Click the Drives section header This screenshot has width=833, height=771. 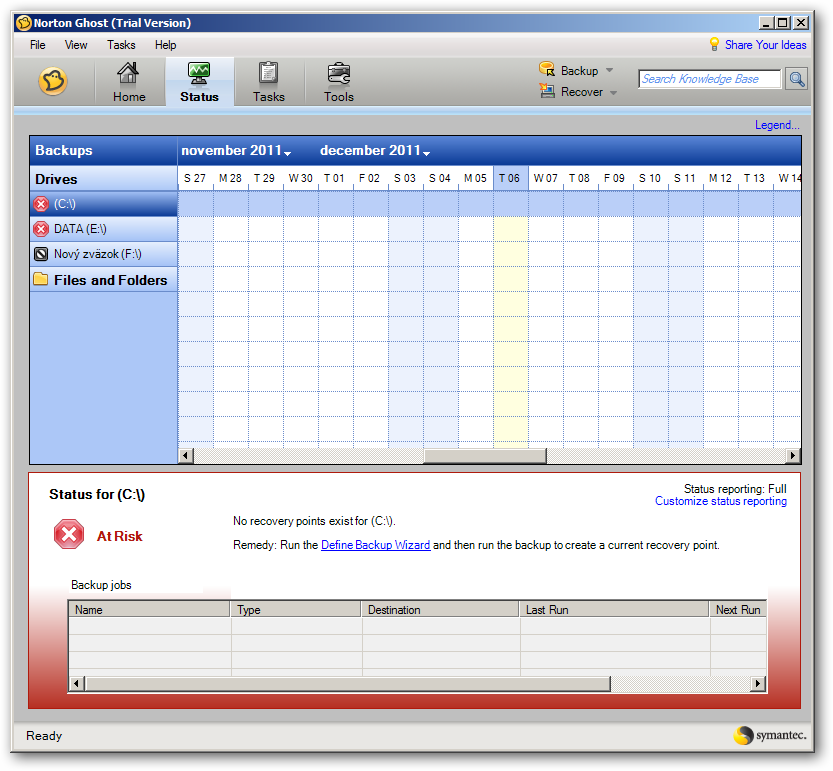click(104, 179)
